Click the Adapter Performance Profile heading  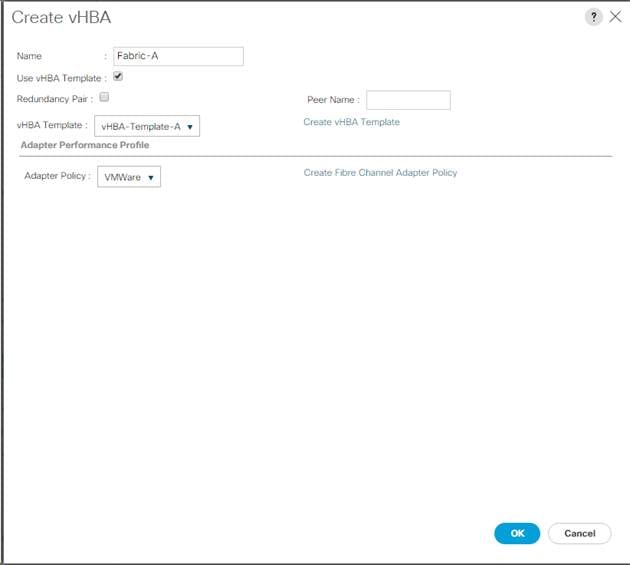pos(85,145)
